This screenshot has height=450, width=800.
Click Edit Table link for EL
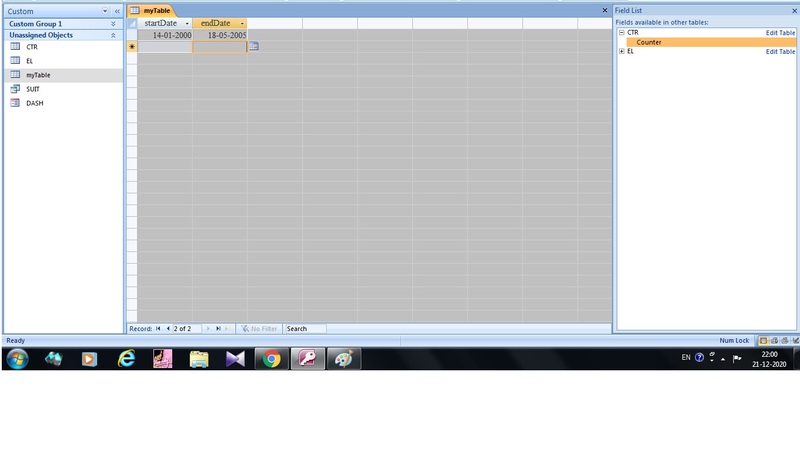click(x=780, y=52)
